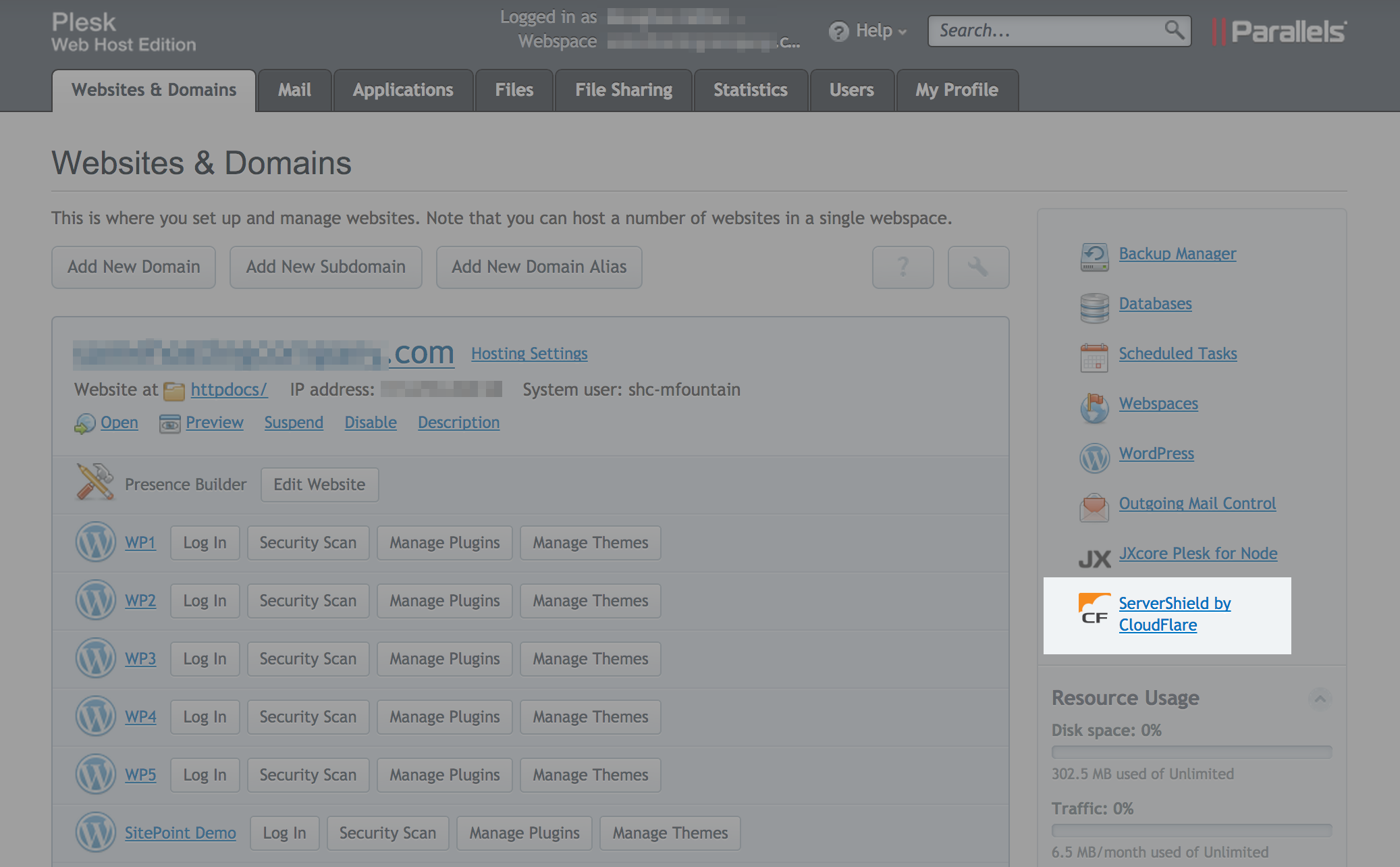The image size is (1400, 867).
Task: Click the Scheduled Tasks calendar icon
Action: click(1094, 357)
